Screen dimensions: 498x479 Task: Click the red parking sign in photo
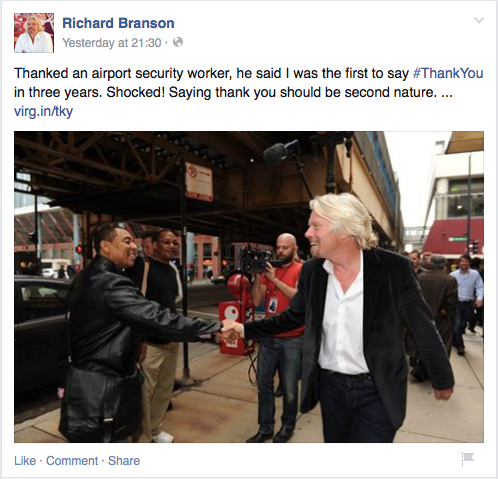199,182
